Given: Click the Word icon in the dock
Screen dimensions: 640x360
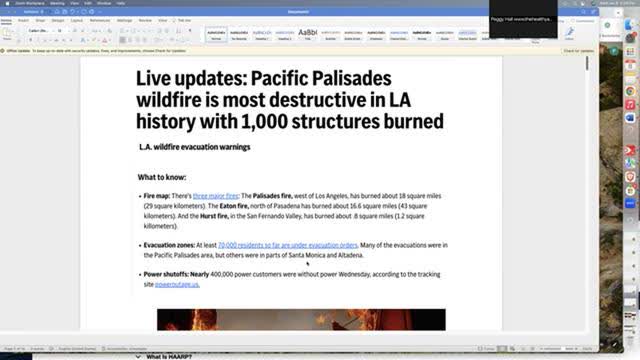Looking at the screenshot, I should click(x=630, y=118).
